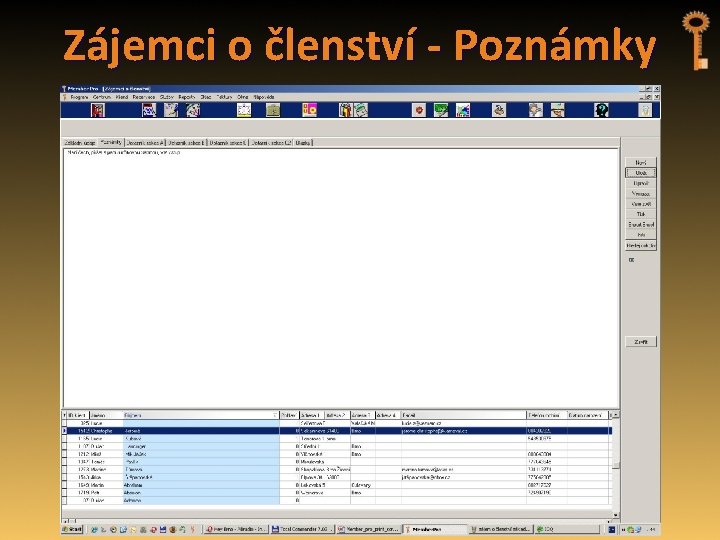The width and height of the screenshot is (720, 540).
Task: Open the brown briefcase toolbar icon
Action: [273, 110]
